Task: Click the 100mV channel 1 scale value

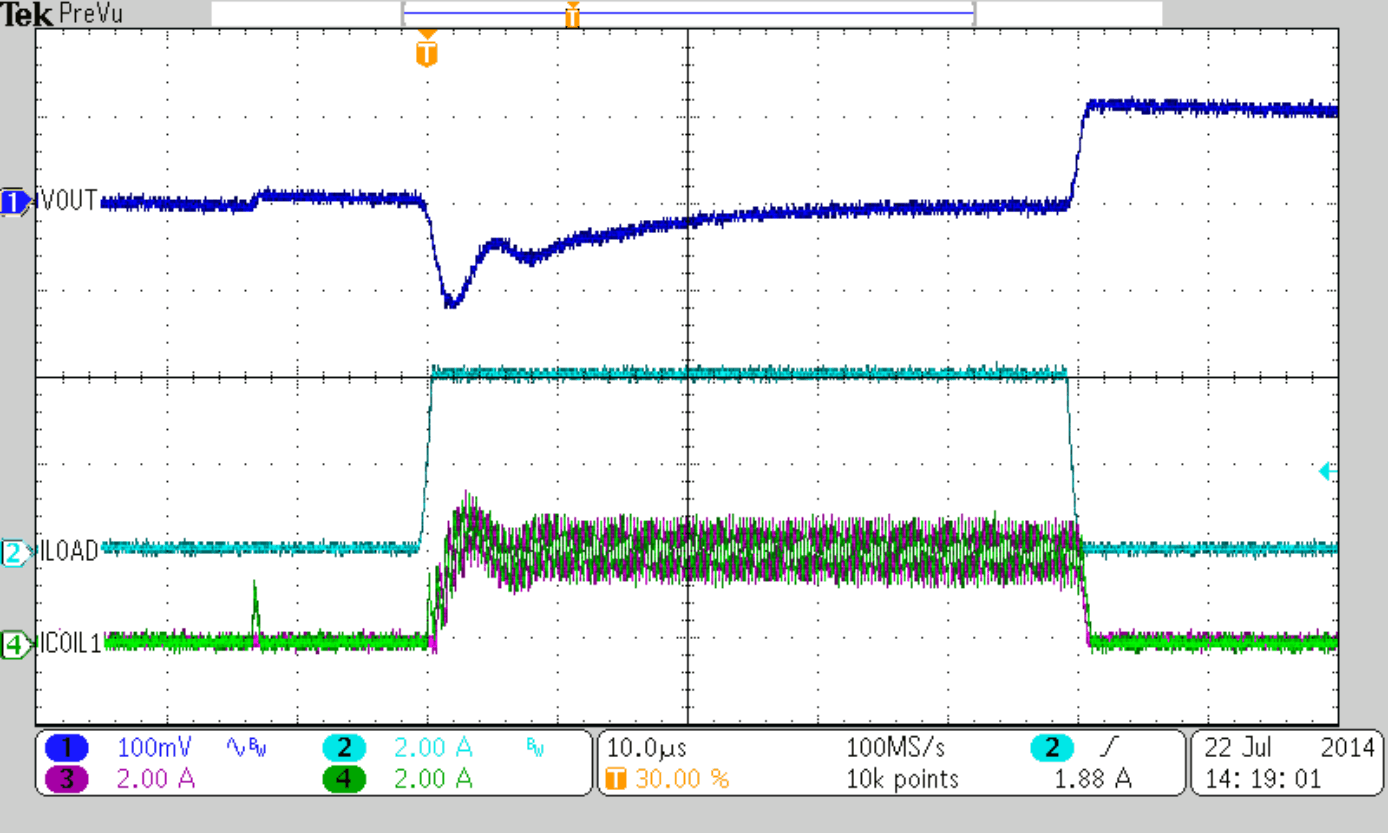Action: (153, 747)
